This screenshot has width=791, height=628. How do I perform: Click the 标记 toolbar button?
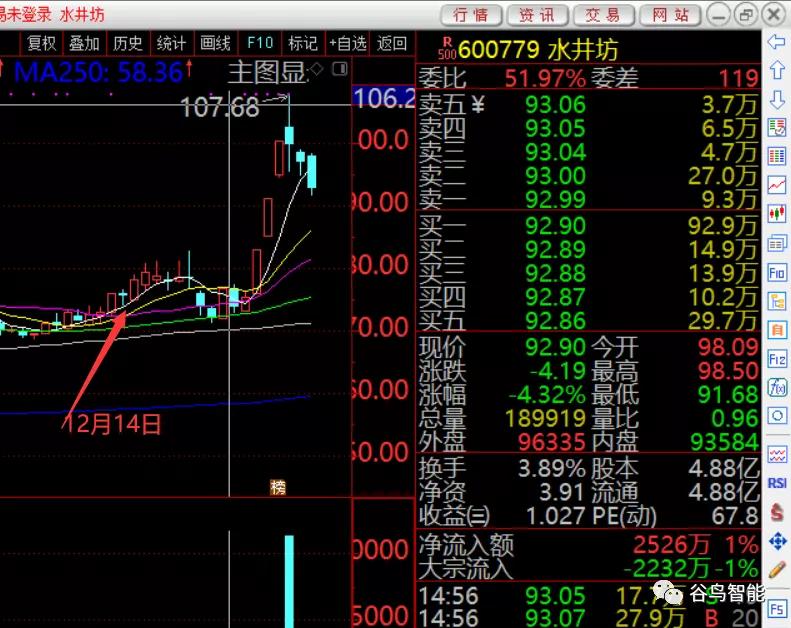303,43
